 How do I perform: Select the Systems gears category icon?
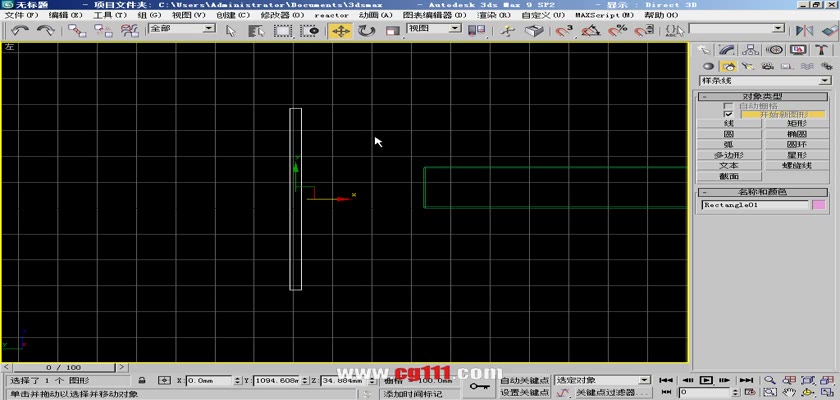(825, 66)
